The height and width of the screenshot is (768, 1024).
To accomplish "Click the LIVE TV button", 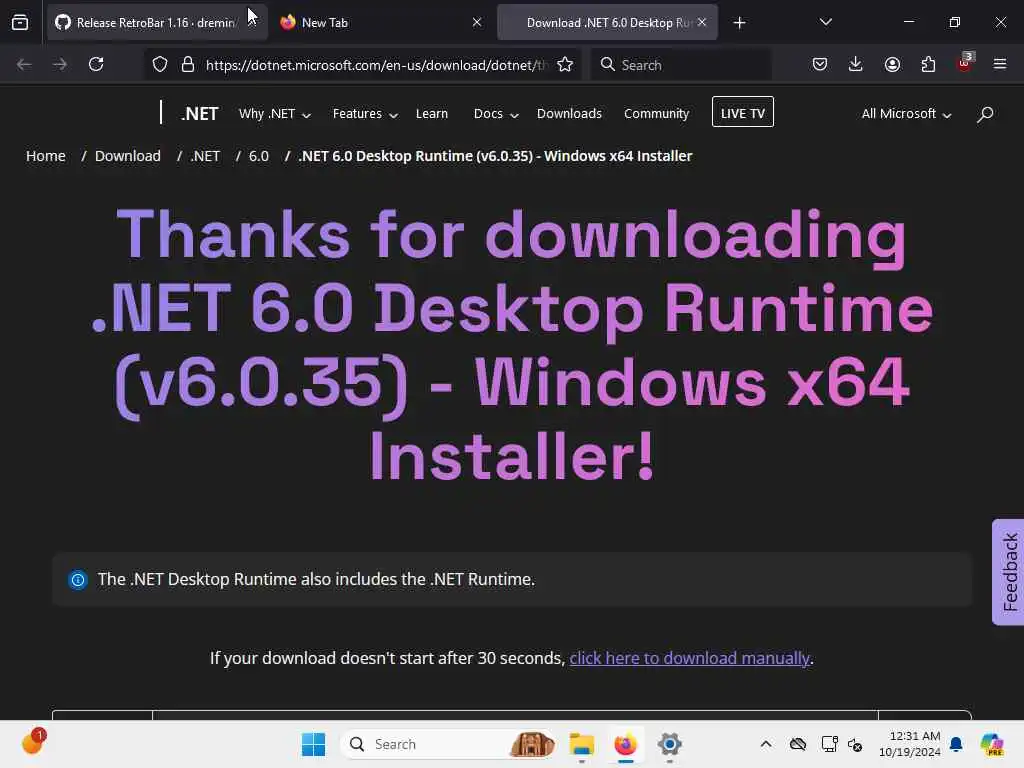I will point(743,112).
